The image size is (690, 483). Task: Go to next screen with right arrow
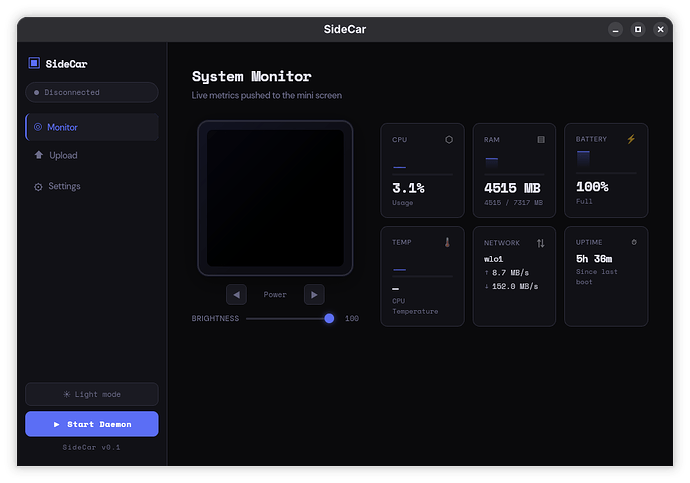pyautogui.click(x=313, y=294)
